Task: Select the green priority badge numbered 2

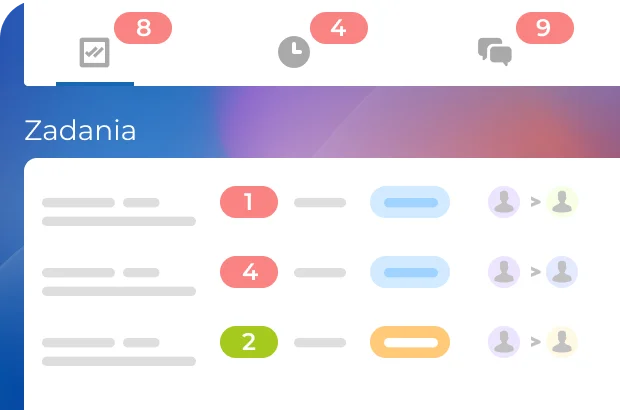Action: click(x=248, y=342)
